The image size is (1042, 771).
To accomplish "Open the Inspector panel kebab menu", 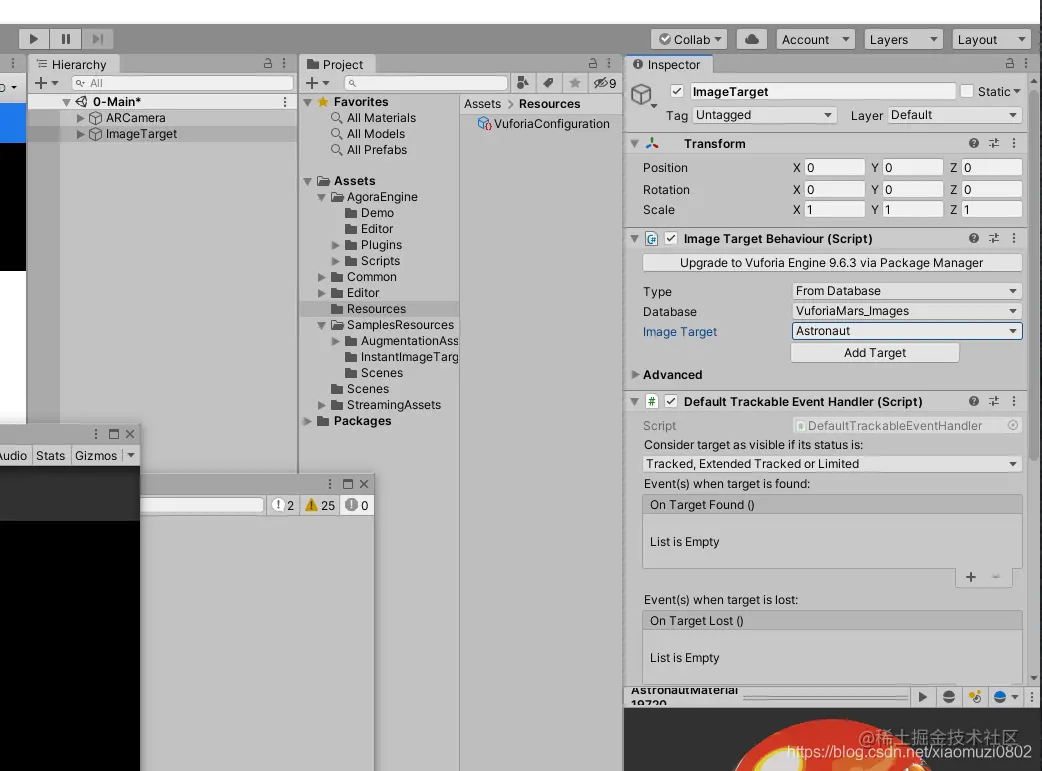I will 1026,63.
